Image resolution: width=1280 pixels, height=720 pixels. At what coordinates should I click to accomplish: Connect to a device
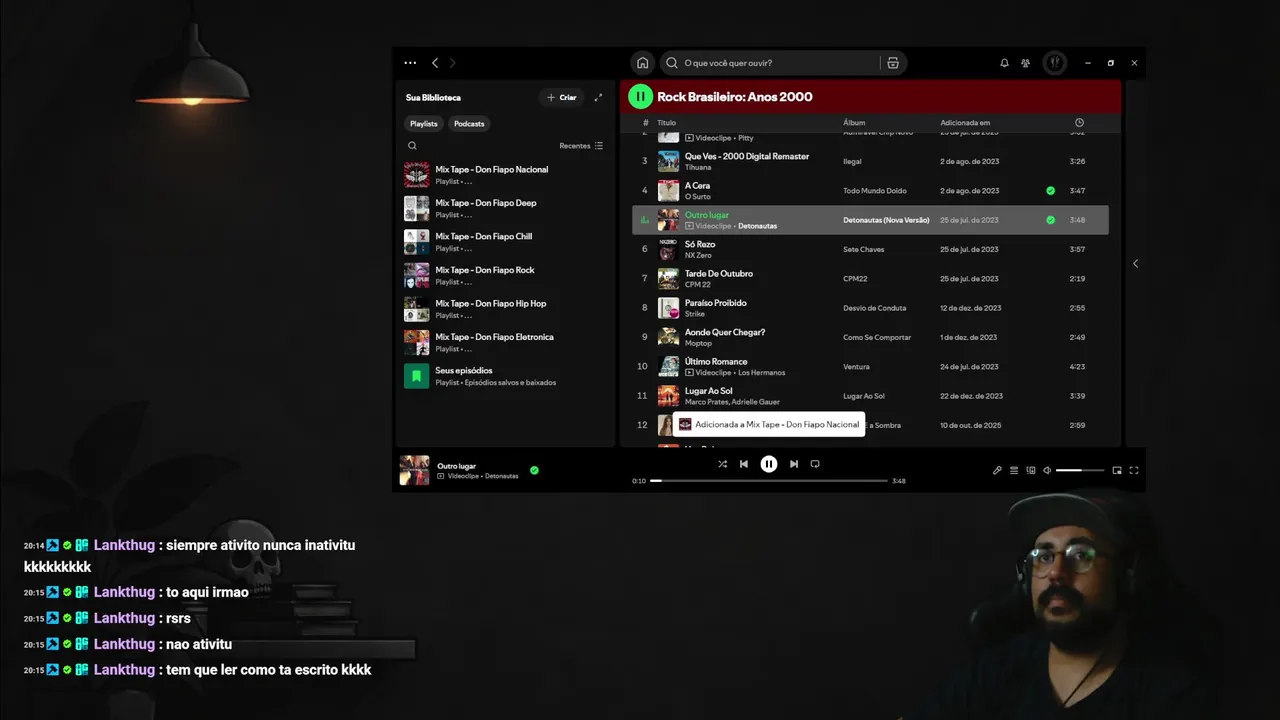click(1031, 470)
